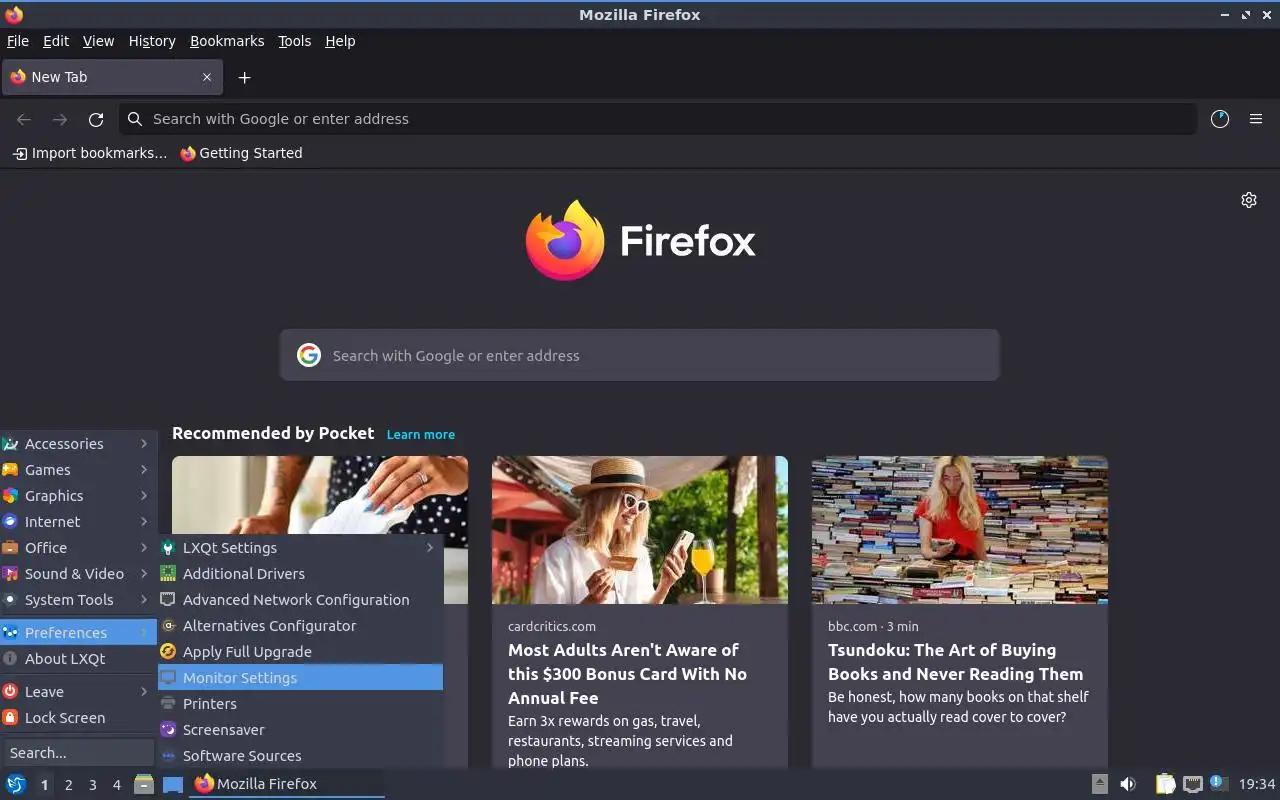The image size is (1280, 800).
Task: Open Alternatives Configurator
Action: 300,626
